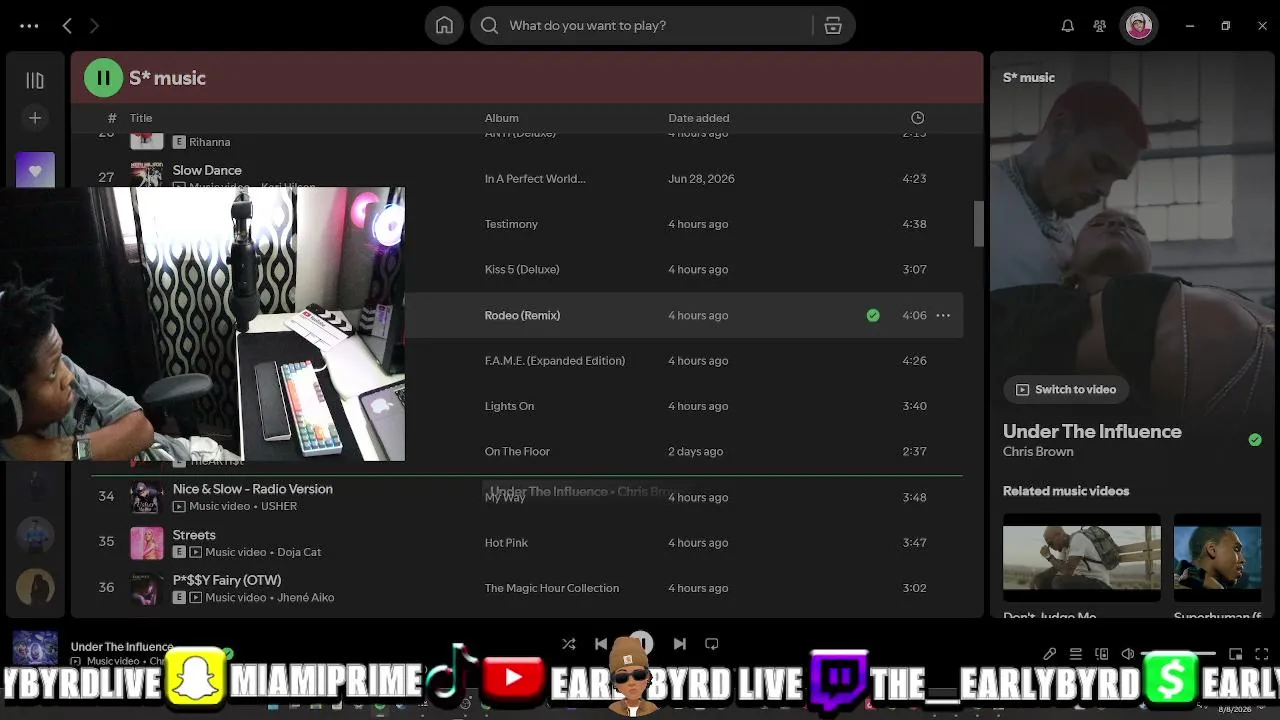Viewport: 1280px width, 720px height.
Task: Toggle repeat mode
Action: point(712,644)
